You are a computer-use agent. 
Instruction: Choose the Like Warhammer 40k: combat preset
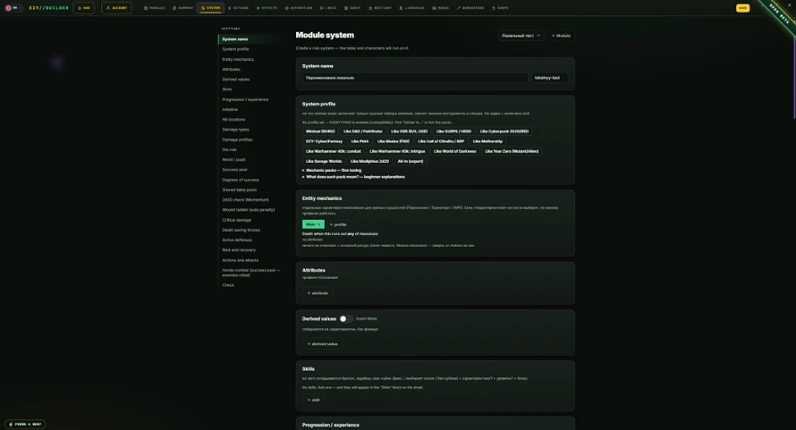tap(334, 151)
